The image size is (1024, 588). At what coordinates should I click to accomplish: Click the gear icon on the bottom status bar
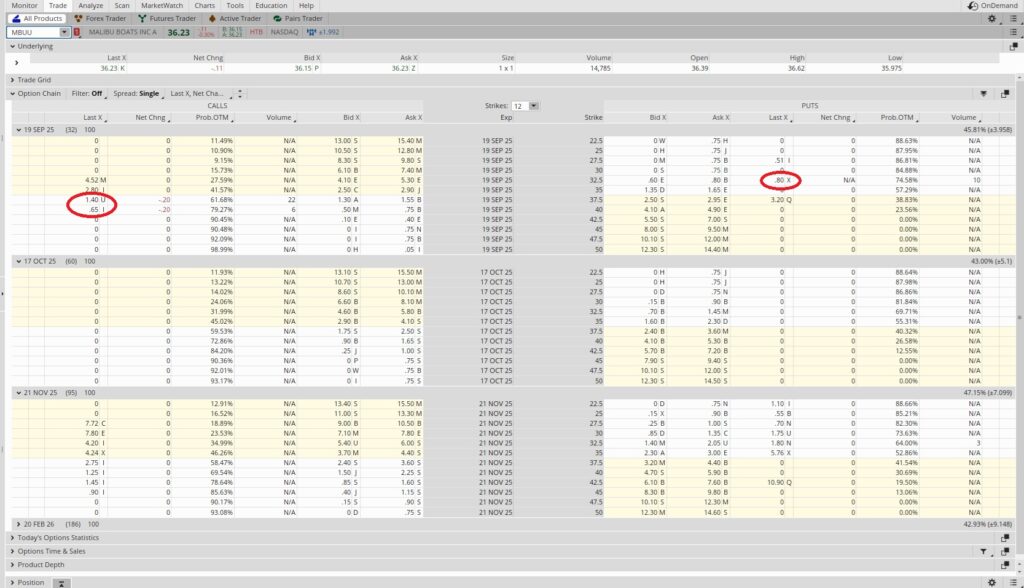(x=991, y=582)
